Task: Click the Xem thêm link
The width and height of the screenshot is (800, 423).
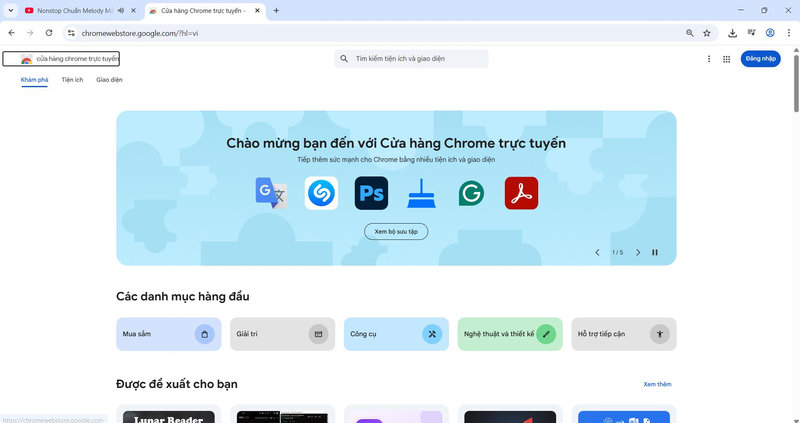Action: click(x=657, y=384)
